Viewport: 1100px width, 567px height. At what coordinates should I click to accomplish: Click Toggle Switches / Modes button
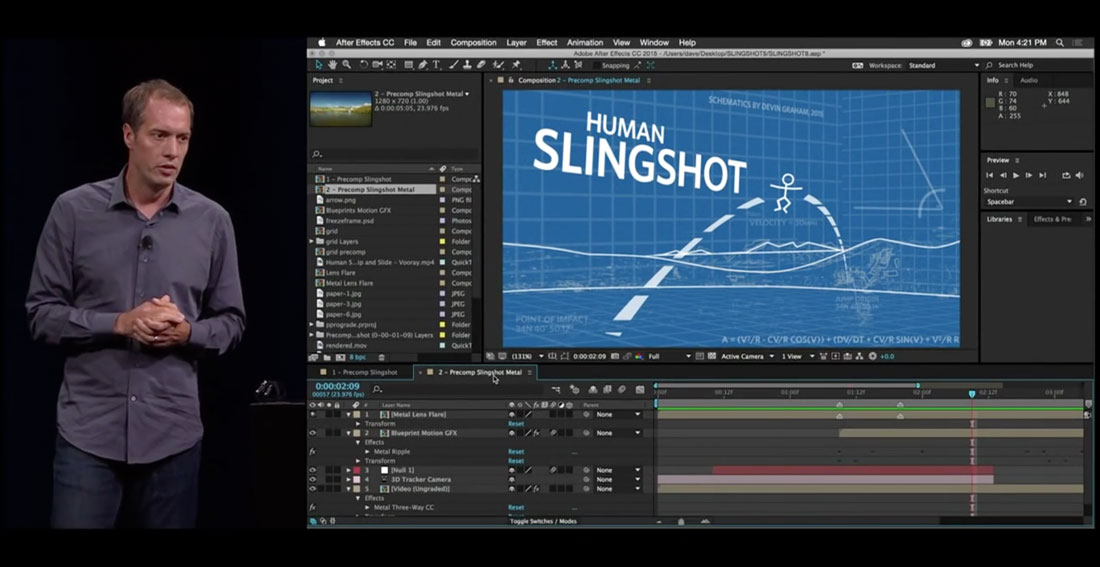[x=543, y=521]
